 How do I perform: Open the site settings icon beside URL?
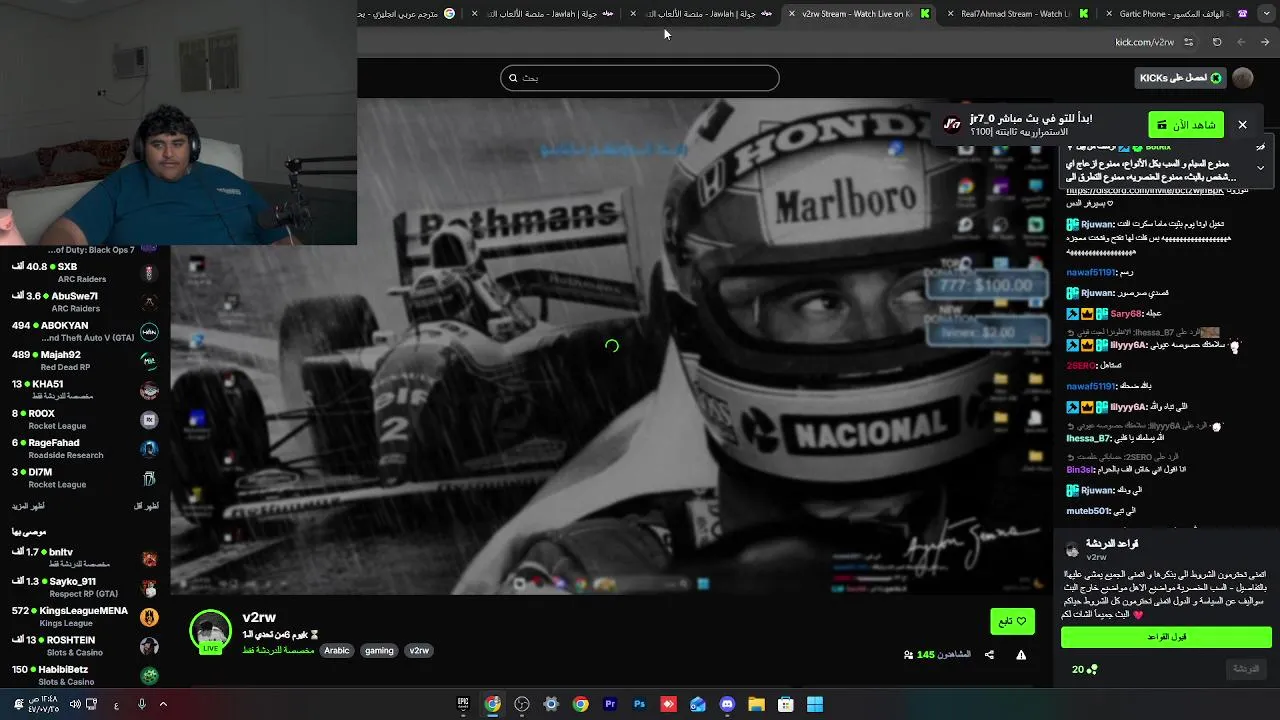coord(1188,42)
